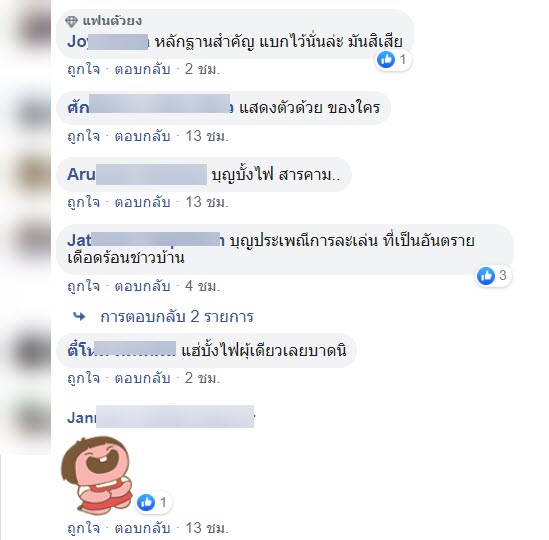Click the reply arrow icon beside การตอบกลับ 2 รายการ
Screen dimensions: 549x540
pos(79,316)
